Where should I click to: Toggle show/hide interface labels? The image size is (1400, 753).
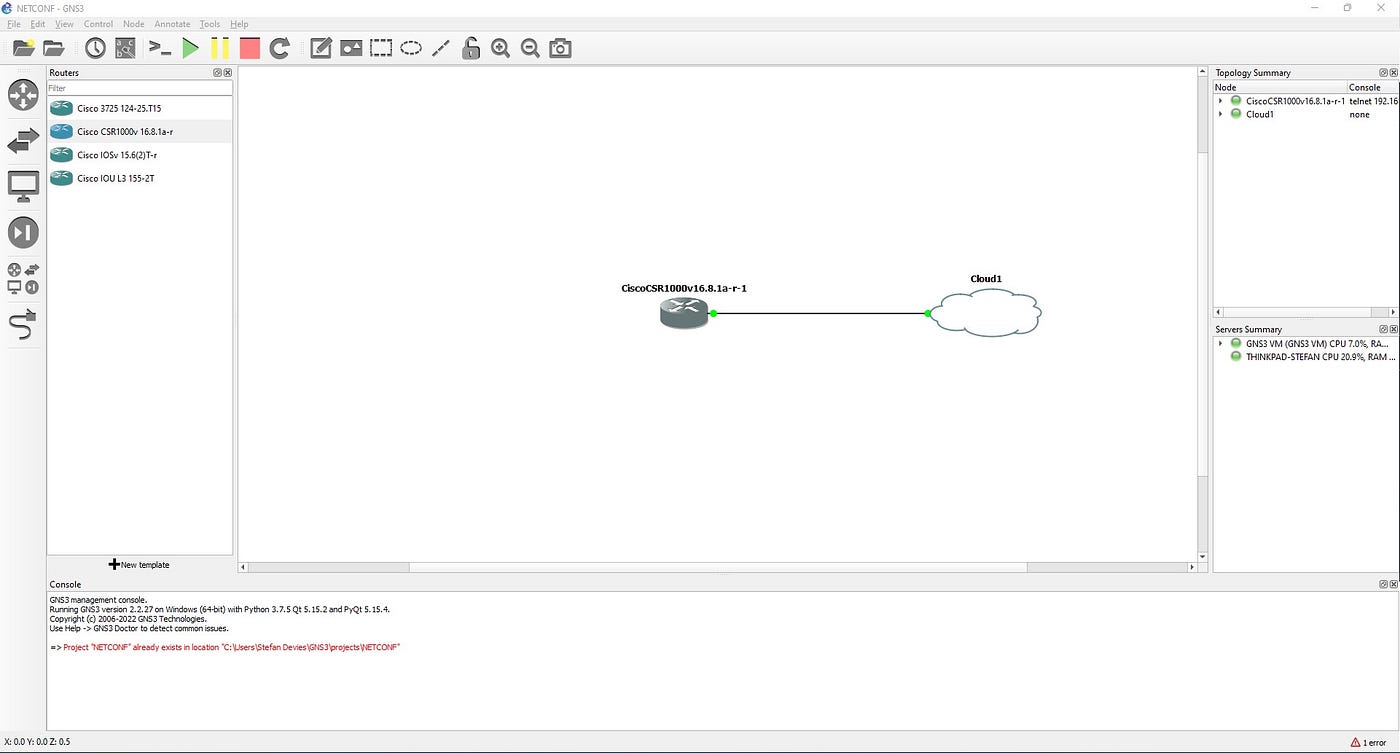125,48
